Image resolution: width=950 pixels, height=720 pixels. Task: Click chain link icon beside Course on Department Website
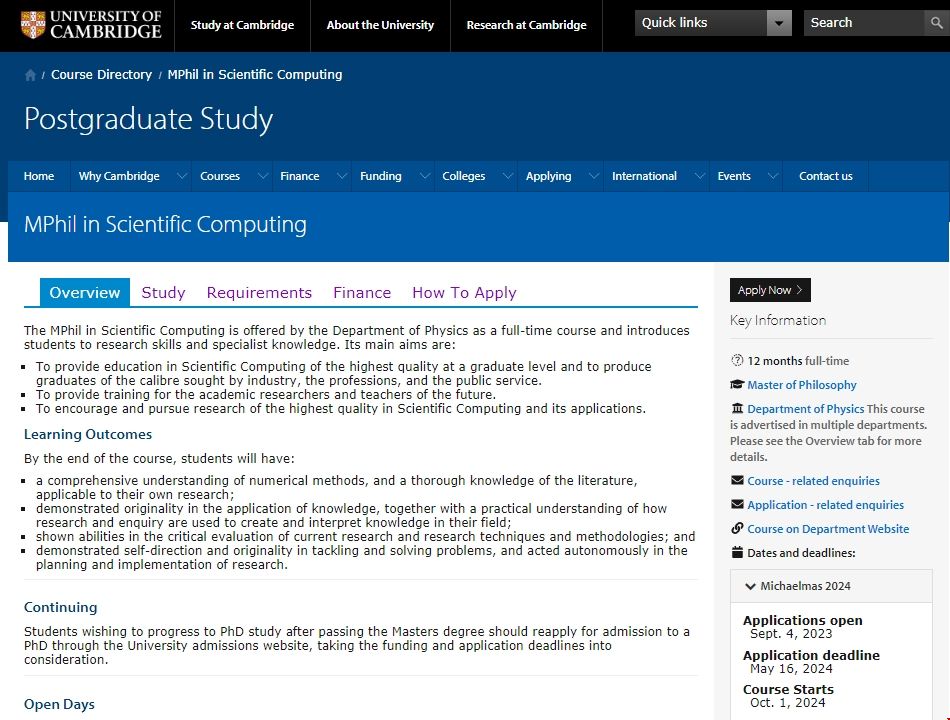coord(738,529)
